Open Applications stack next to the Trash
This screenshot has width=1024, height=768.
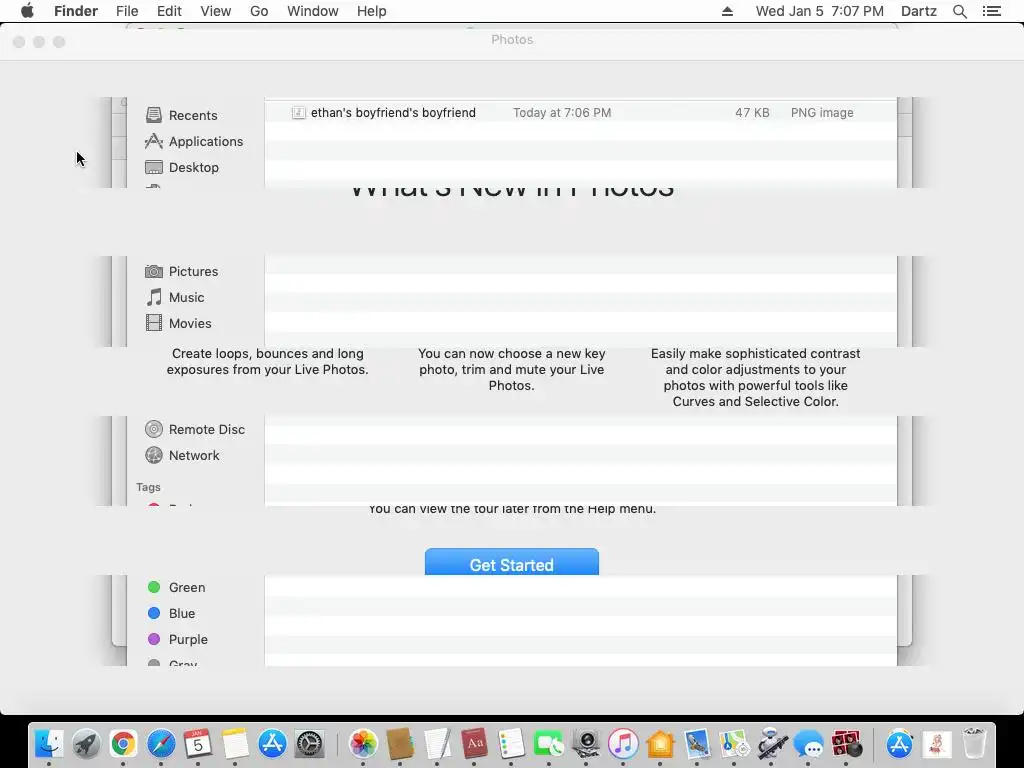899,743
